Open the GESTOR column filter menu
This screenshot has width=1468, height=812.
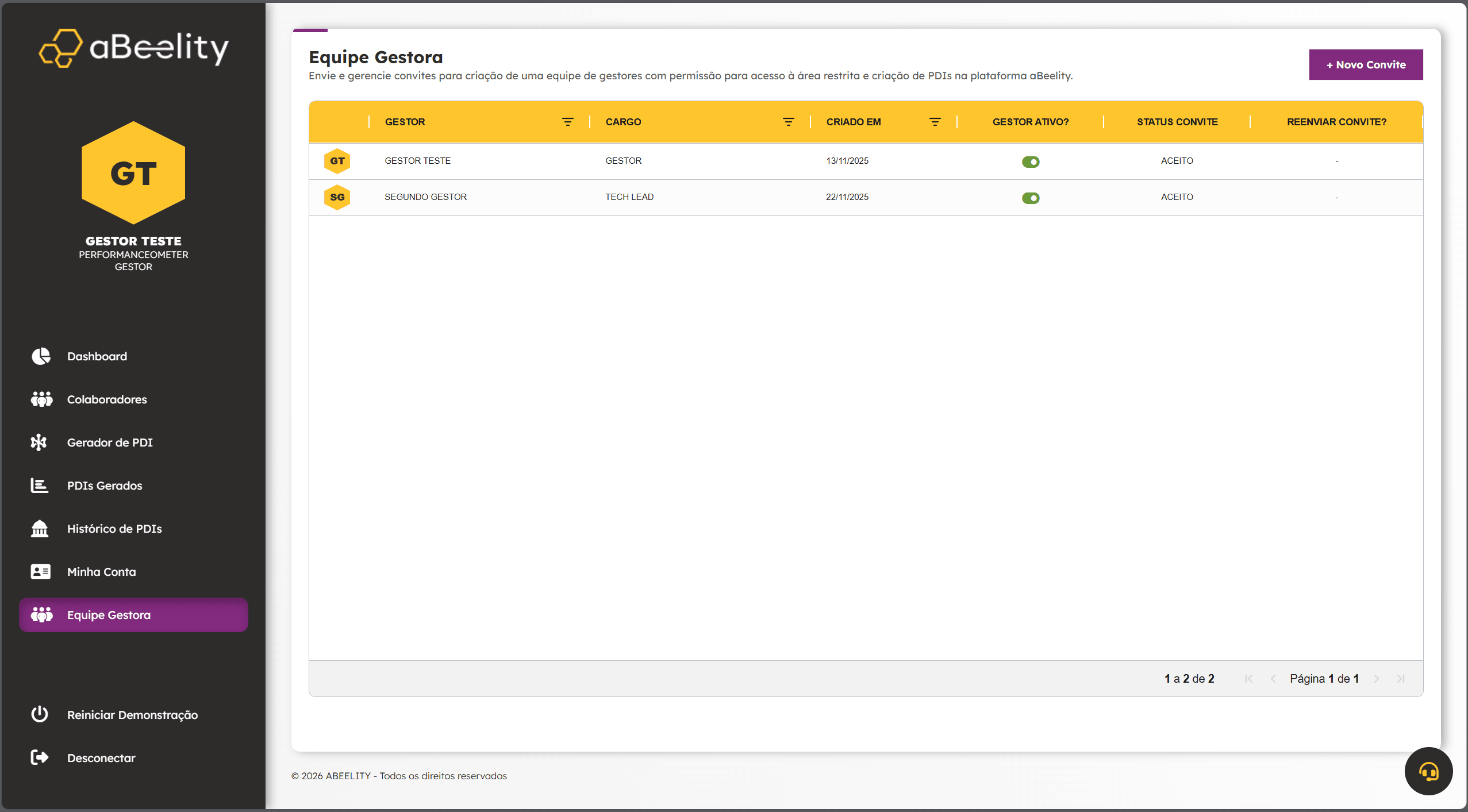pos(568,122)
